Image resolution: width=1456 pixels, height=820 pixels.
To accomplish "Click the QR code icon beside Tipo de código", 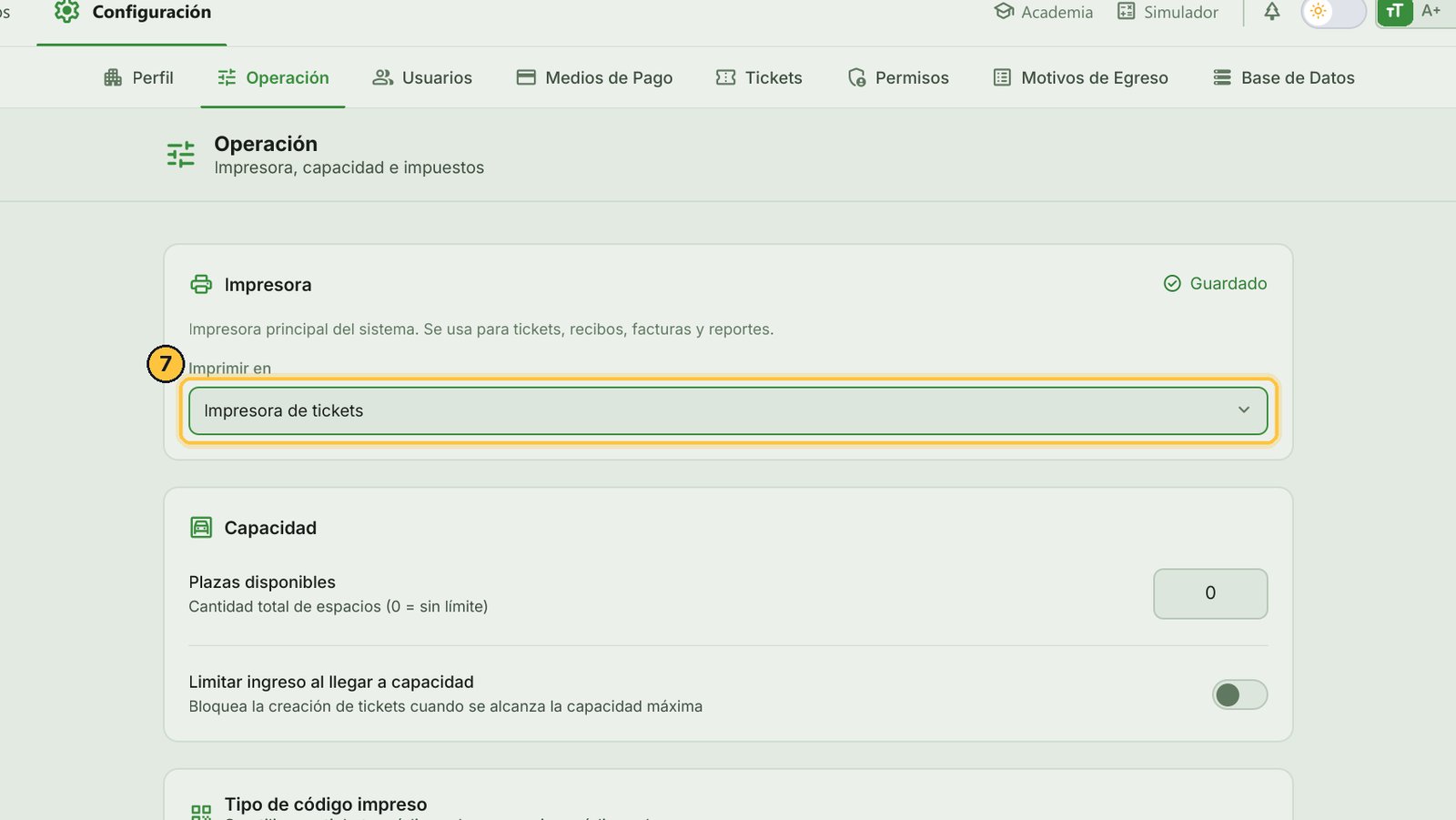I will click(x=201, y=811).
